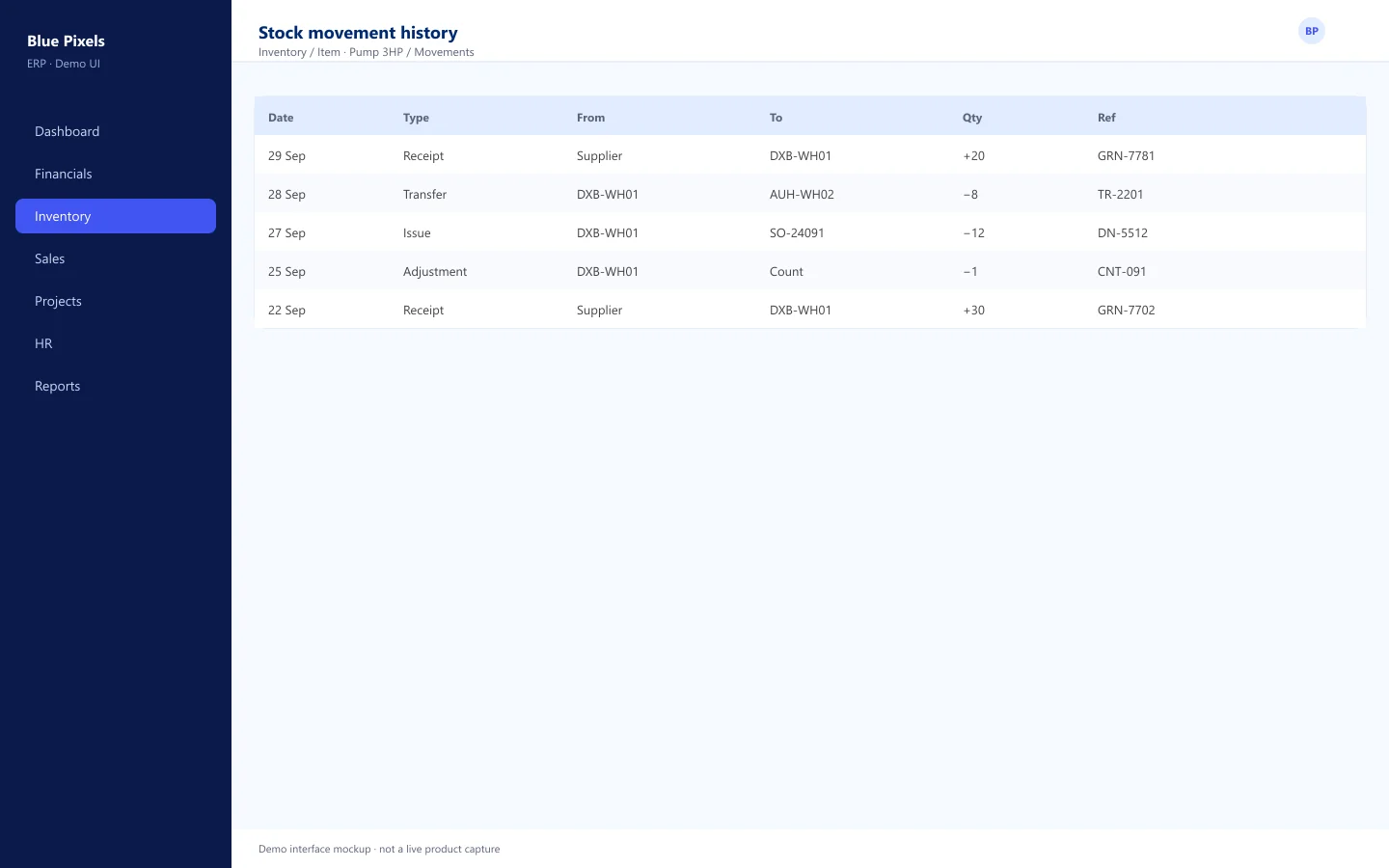Select the Issue type cell
This screenshot has height=868, width=1389.
(417, 232)
